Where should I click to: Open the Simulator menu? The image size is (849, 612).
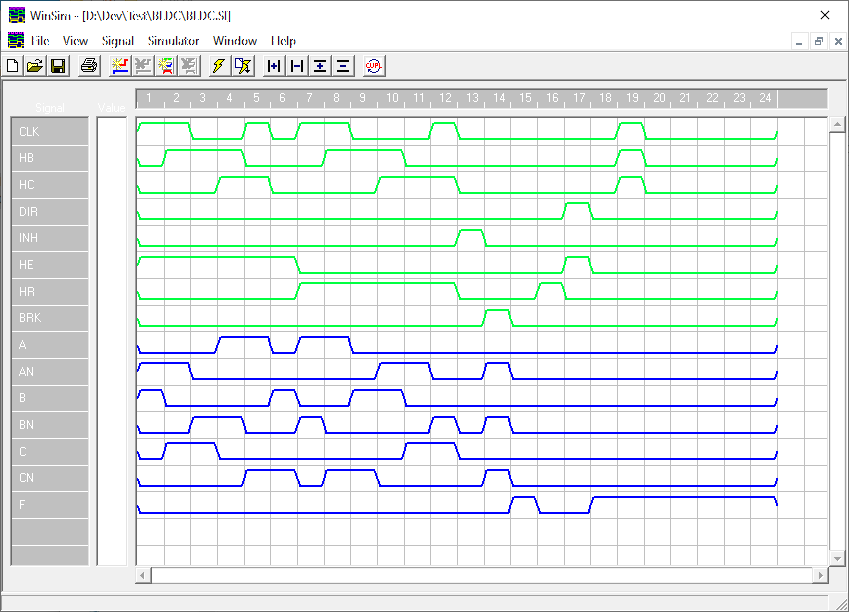point(173,41)
